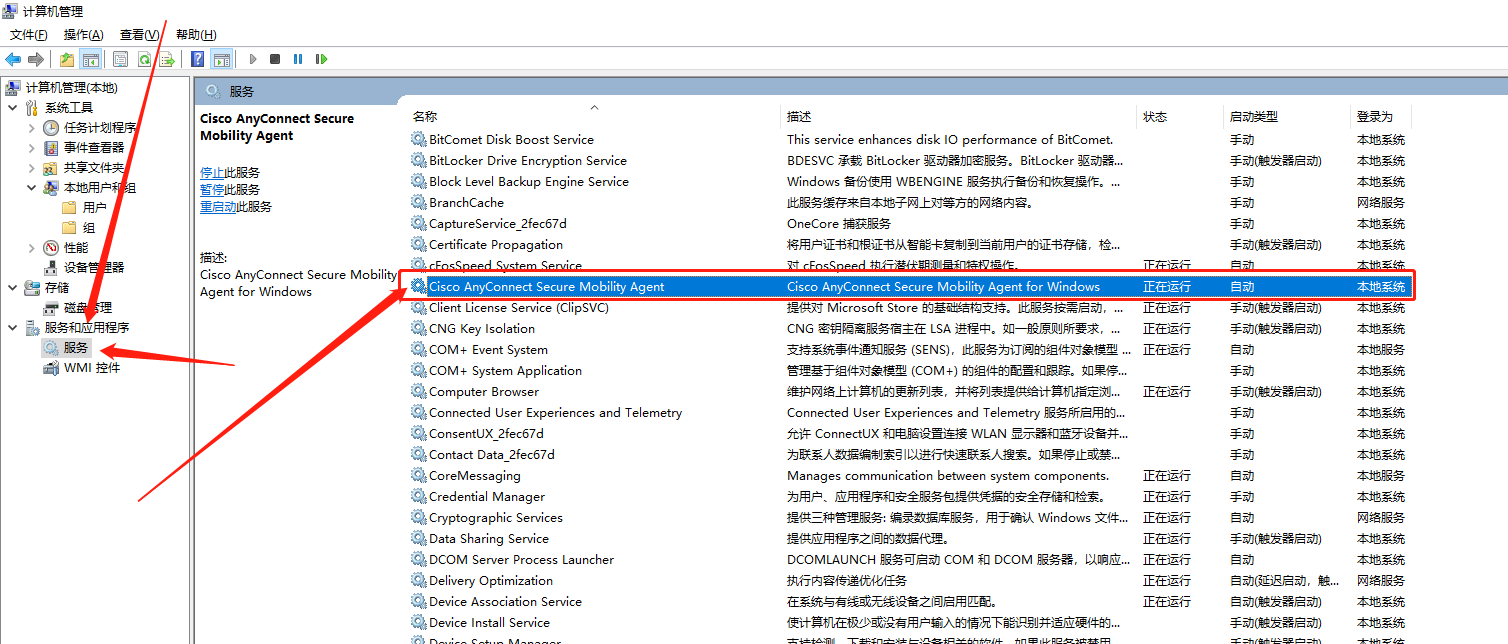Open the Properties toolbar icon
Screen dimensions: 1508x644
[x=121, y=59]
